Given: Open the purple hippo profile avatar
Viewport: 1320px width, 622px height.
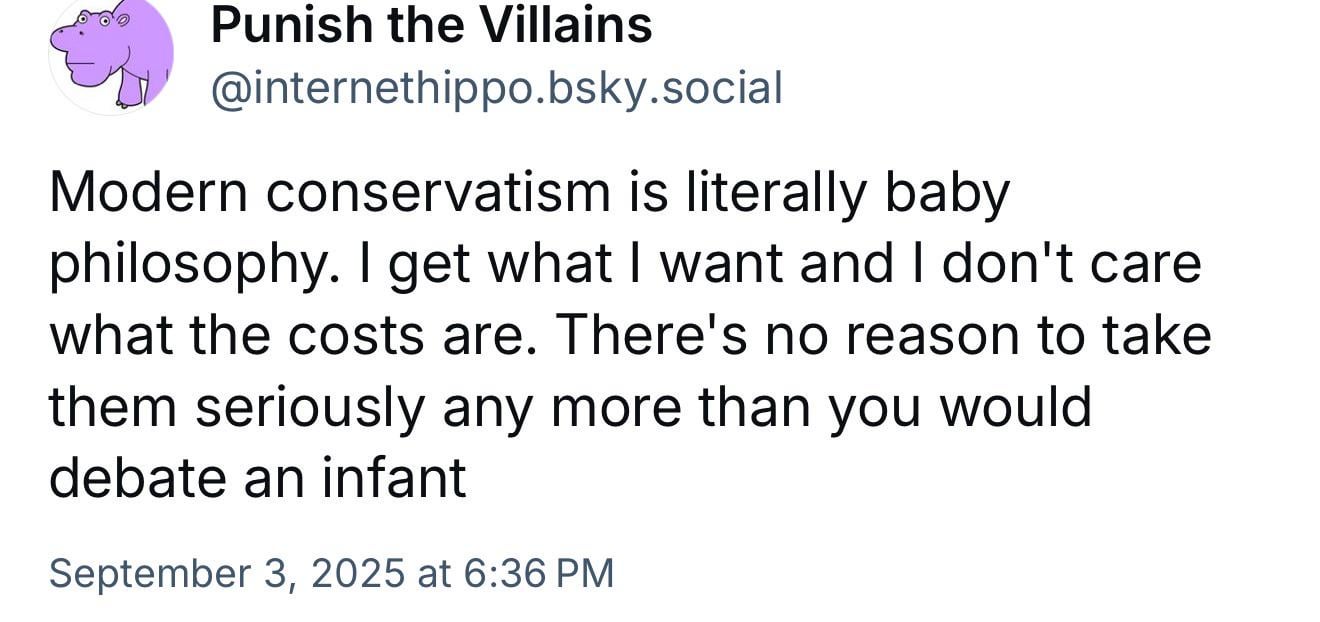Looking at the screenshot, I should pos(111,55).
